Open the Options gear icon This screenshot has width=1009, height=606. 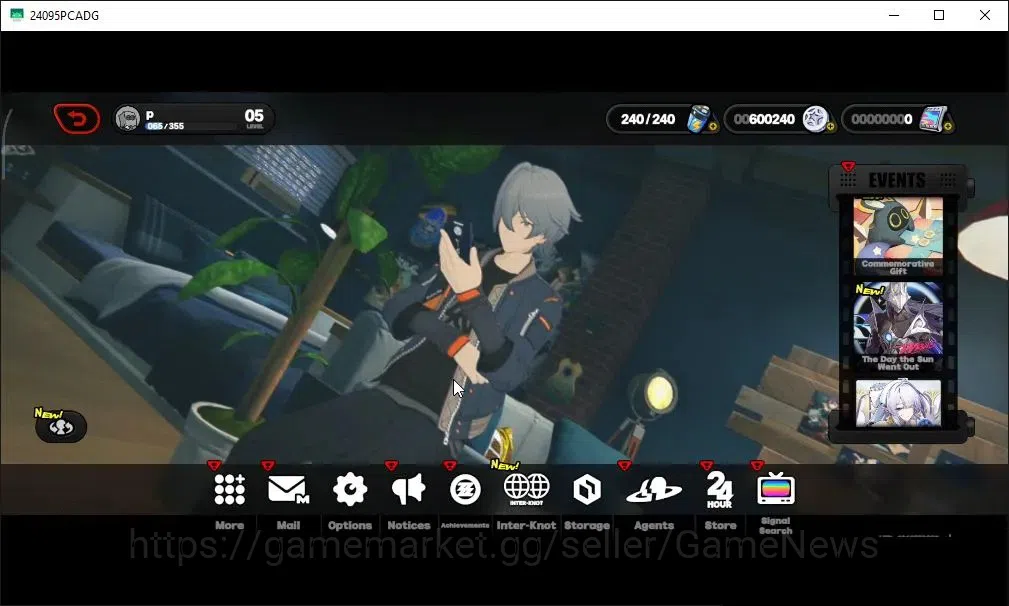[350, 490]
